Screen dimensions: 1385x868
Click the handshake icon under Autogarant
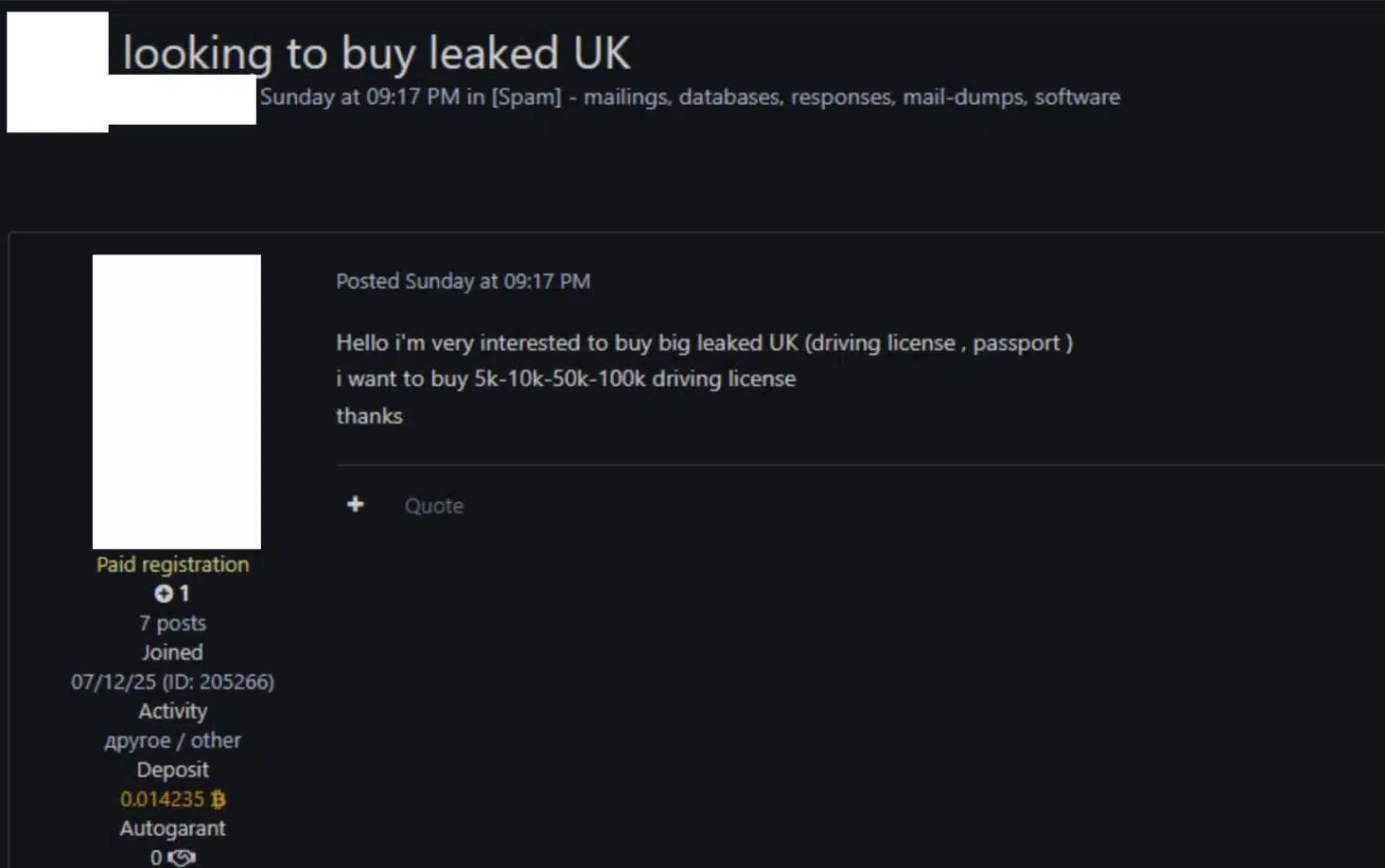[181, 858]
